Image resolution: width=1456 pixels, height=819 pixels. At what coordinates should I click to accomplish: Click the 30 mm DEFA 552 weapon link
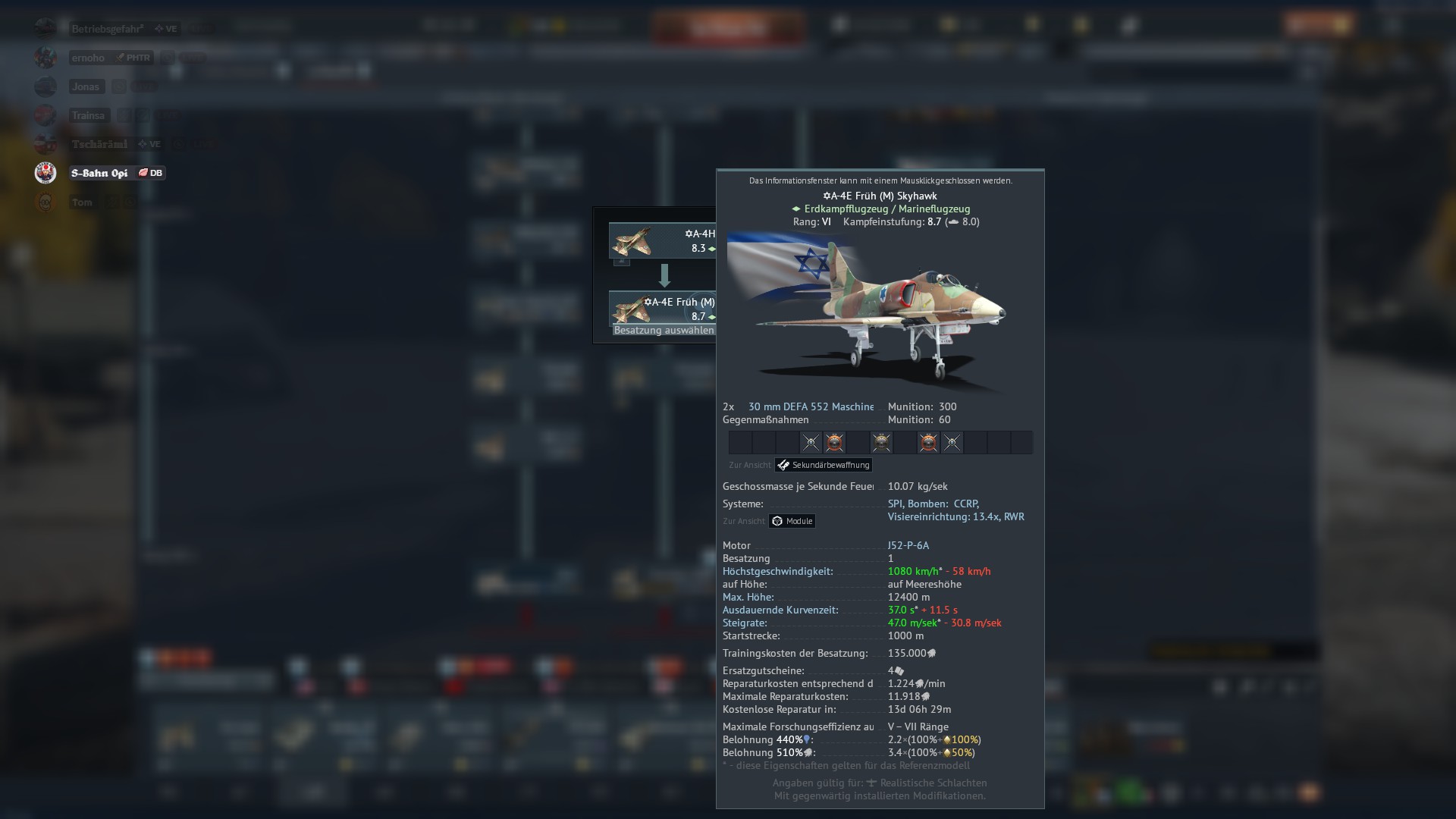point(811,406)
